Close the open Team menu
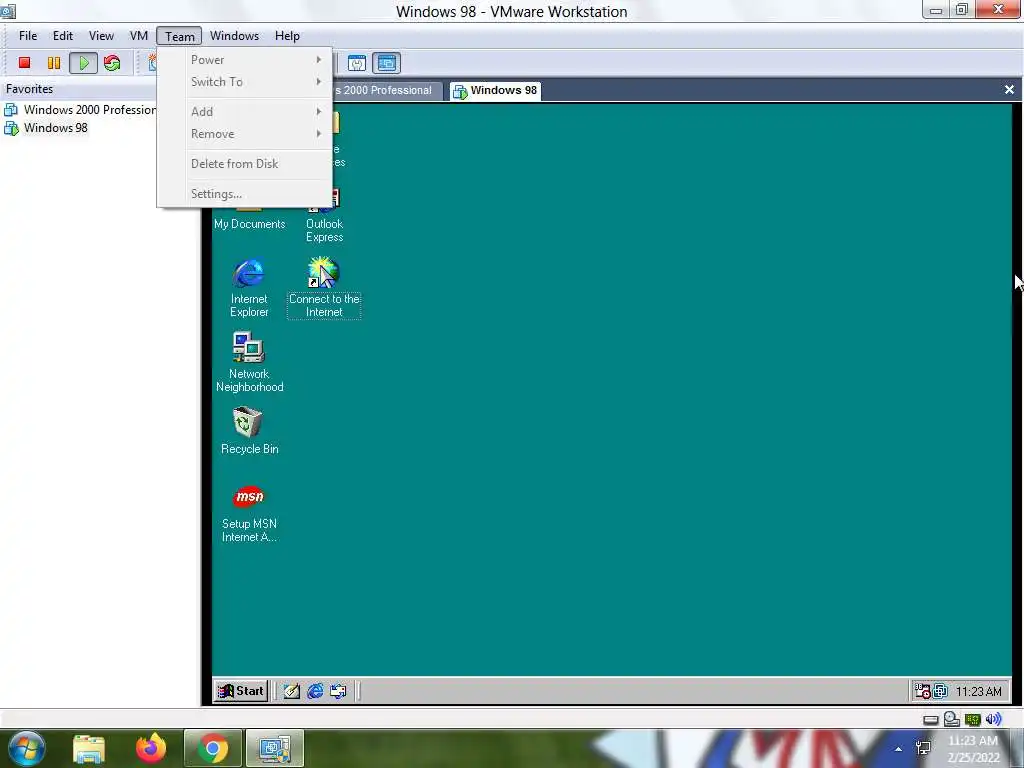The image size is (1024, 768). tap(179, 37)
